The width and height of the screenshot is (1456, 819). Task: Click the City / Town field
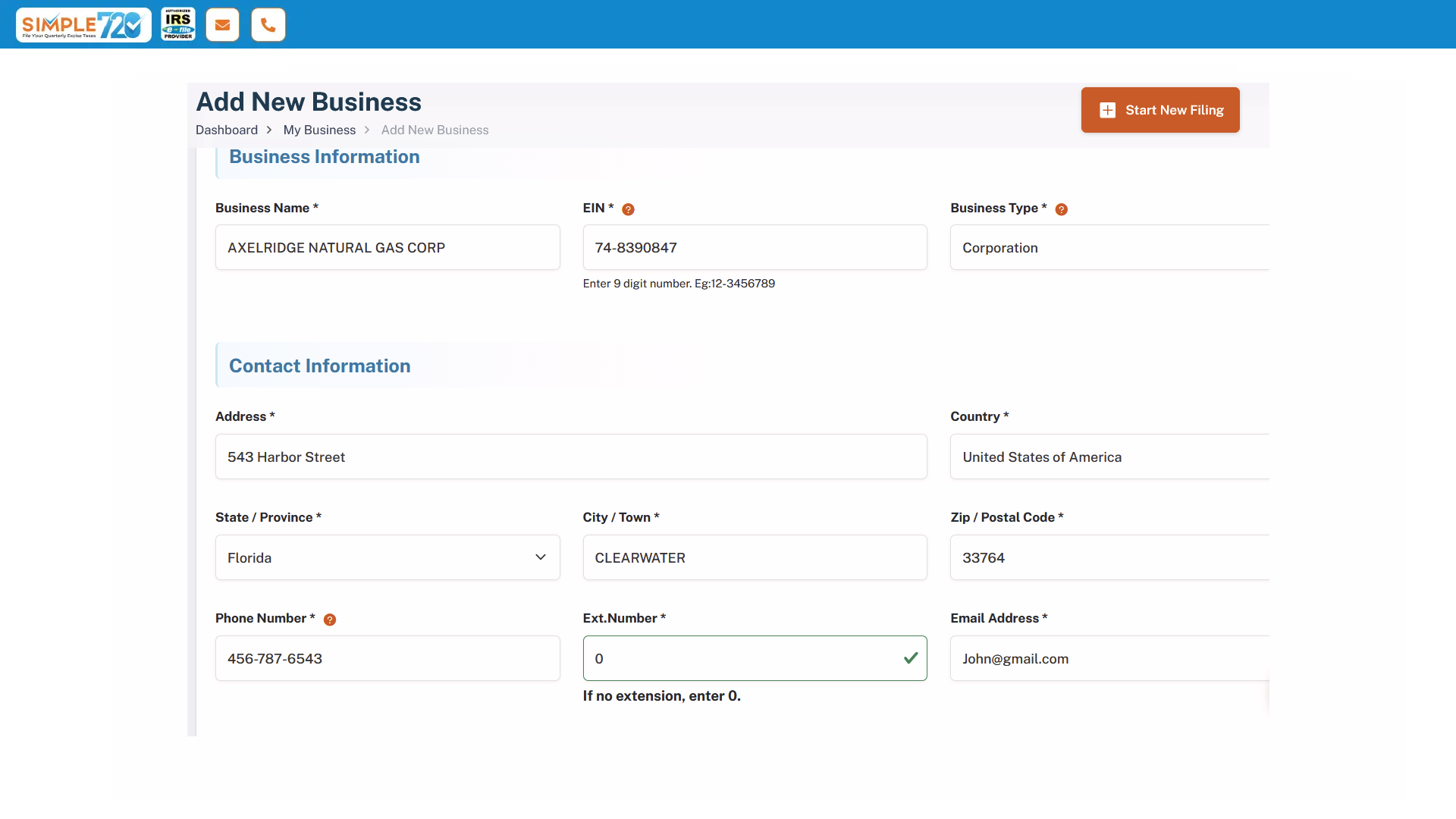(x=755, y=557)
